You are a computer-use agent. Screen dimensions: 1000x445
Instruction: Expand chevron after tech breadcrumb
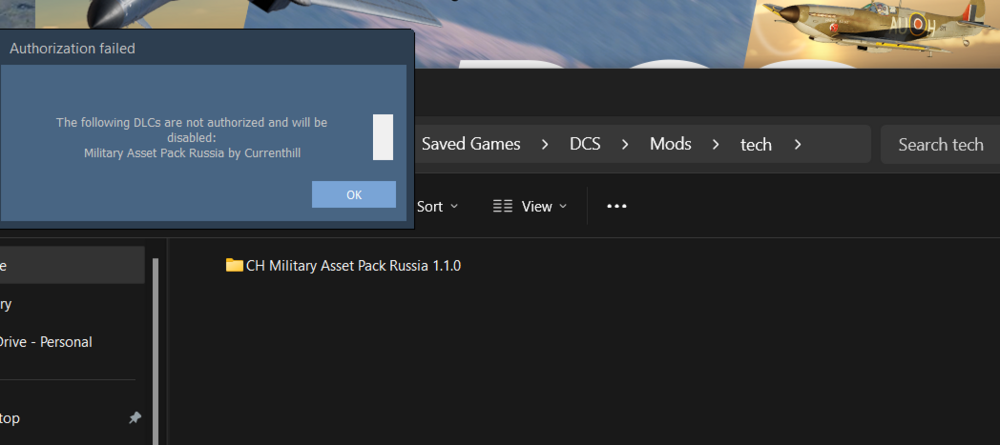coord(797,145)
